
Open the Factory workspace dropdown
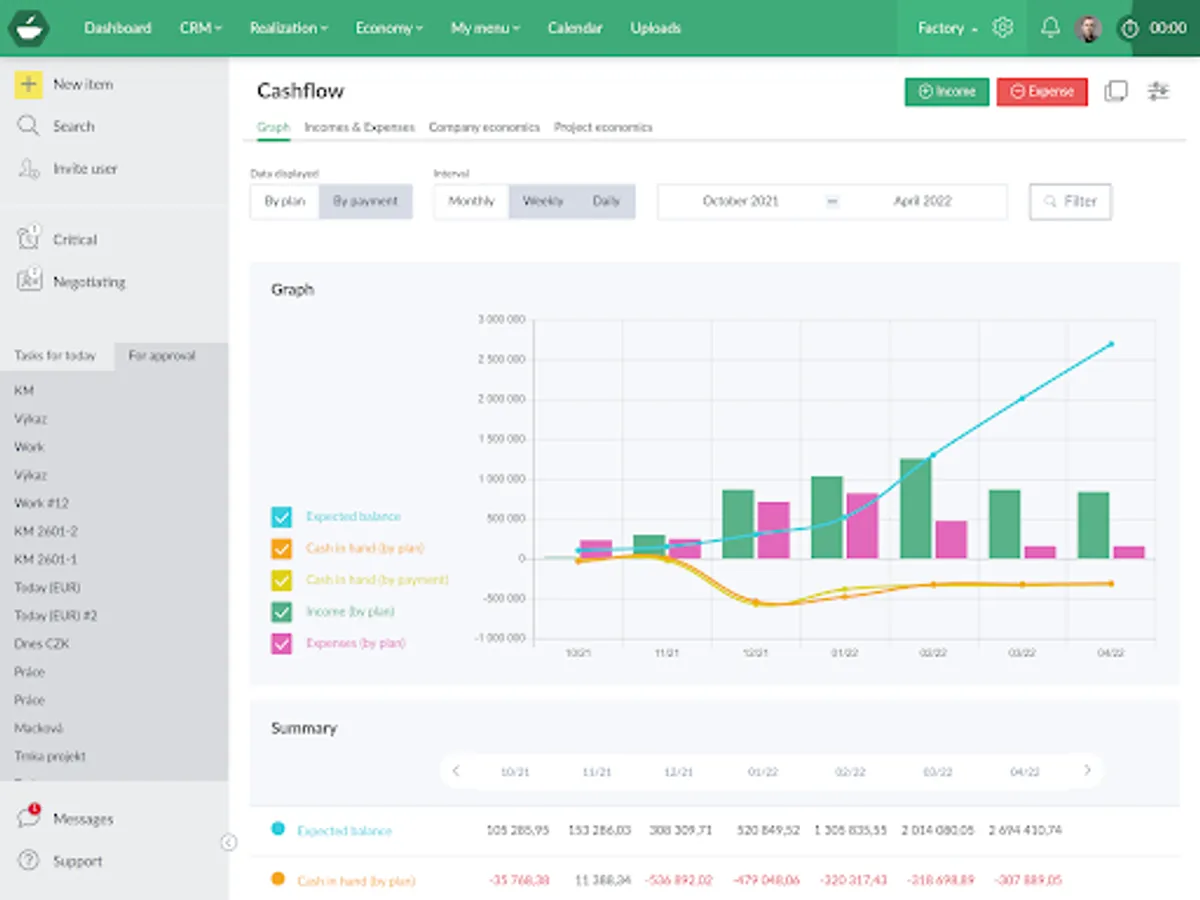point(948,28)
